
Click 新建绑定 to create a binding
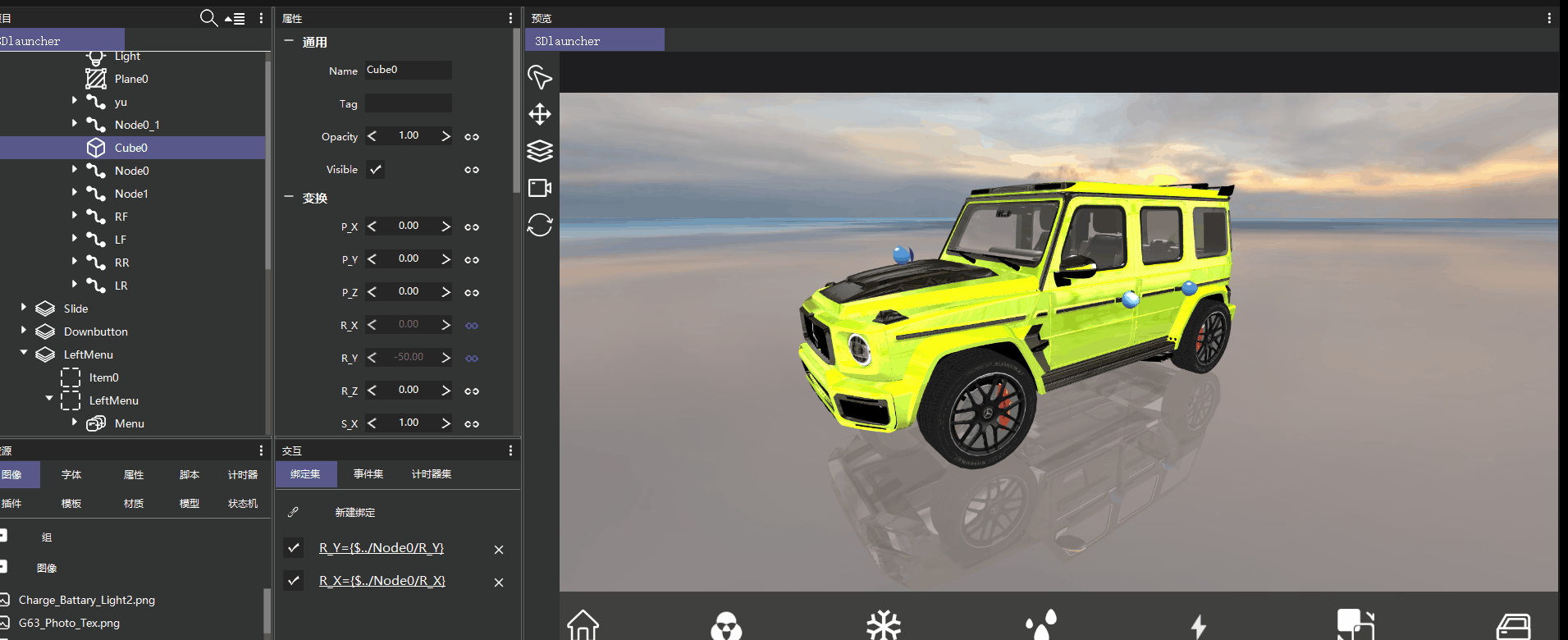coord(355,513)
